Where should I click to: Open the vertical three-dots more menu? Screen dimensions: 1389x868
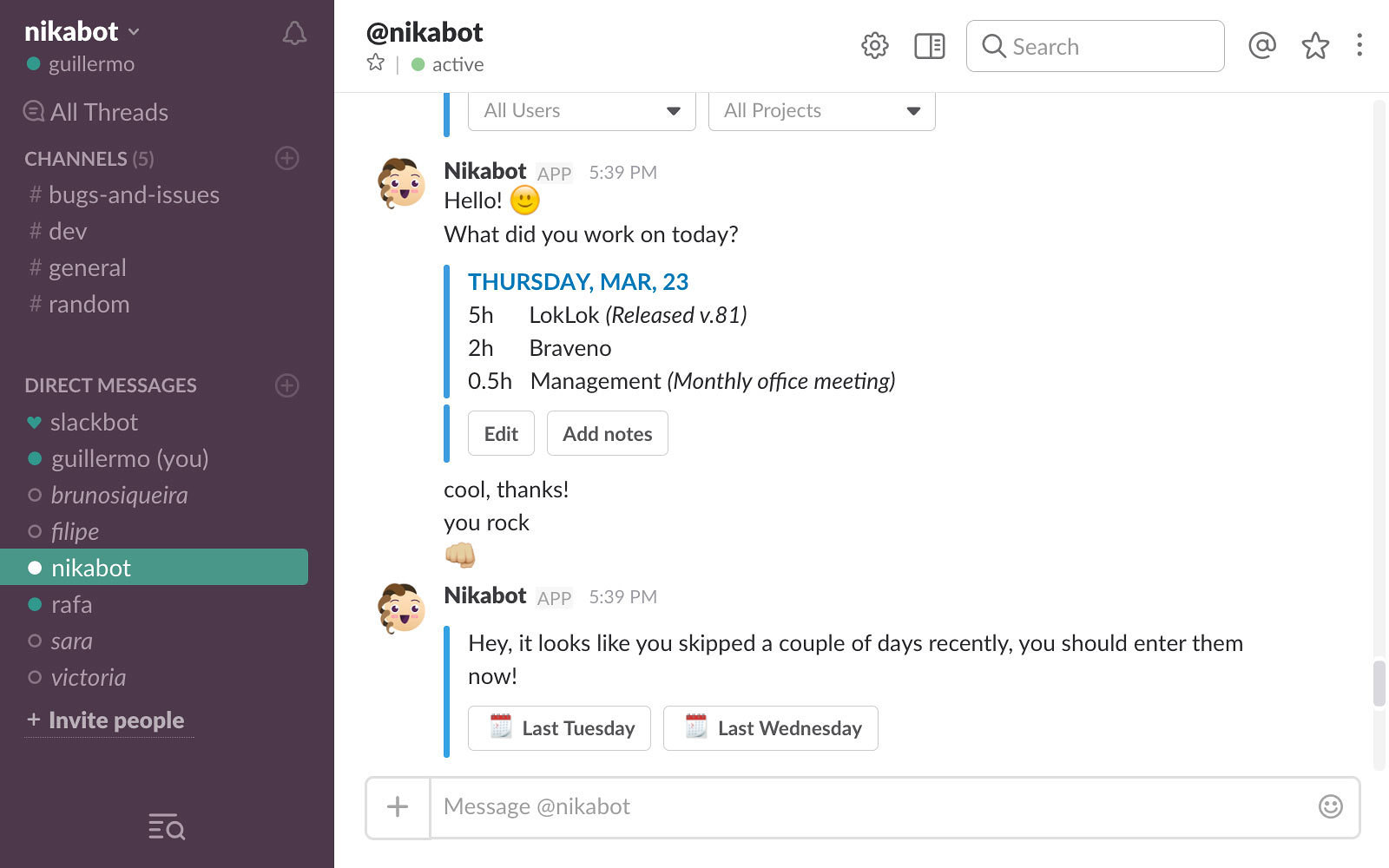[1359, 45]
